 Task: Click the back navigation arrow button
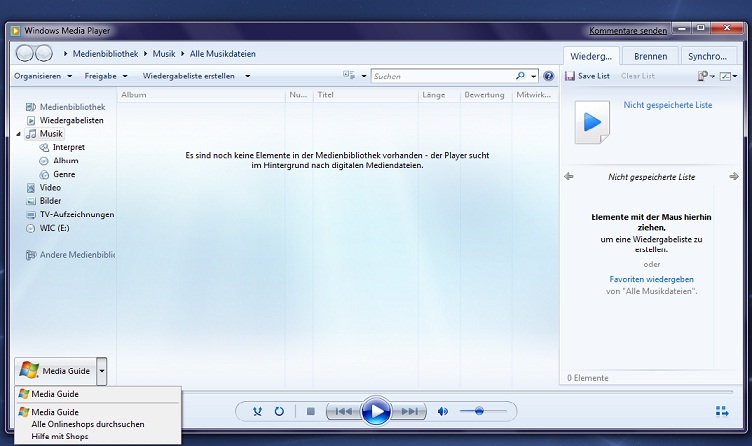pos(24,53)
